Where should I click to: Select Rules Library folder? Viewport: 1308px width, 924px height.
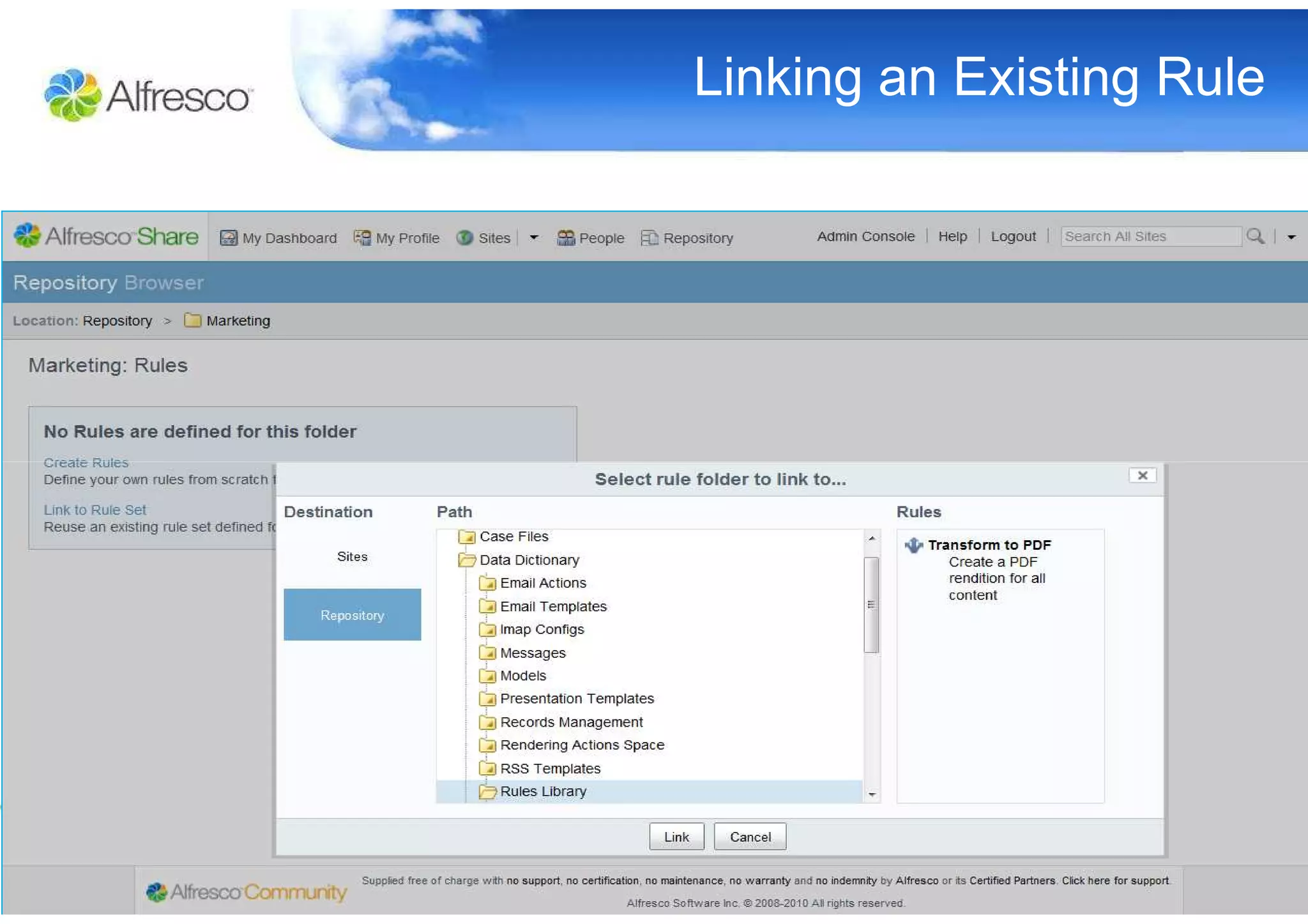(543, 792)
